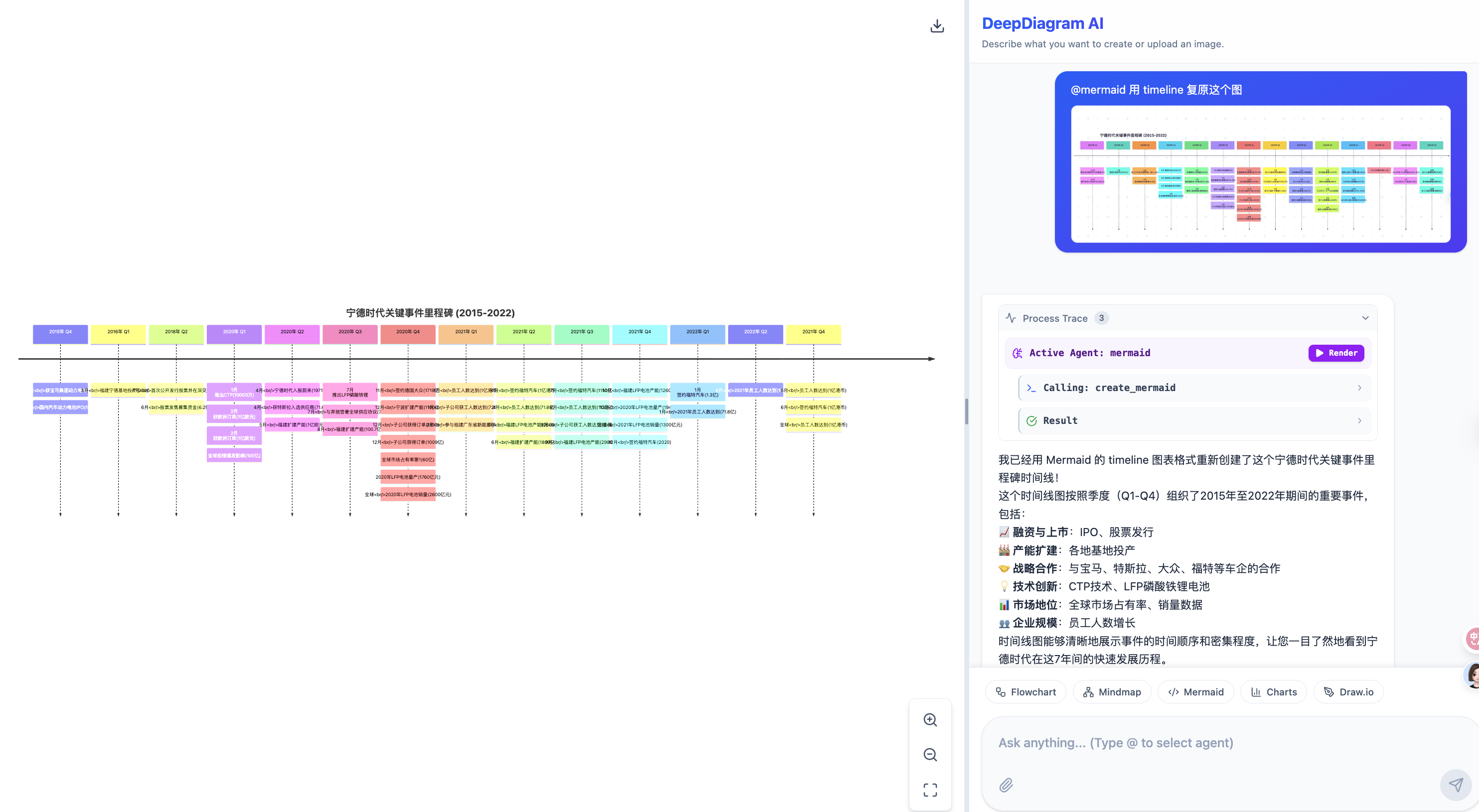Click the send message arrow icon
The height and width of the screenshot is (812, 1479).
coord(1456,785)
